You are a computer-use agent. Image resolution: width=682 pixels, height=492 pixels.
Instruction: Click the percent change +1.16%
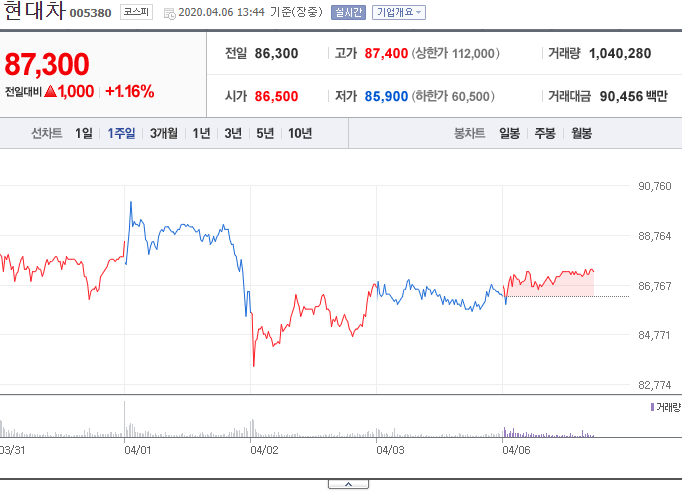click(130, 91)
